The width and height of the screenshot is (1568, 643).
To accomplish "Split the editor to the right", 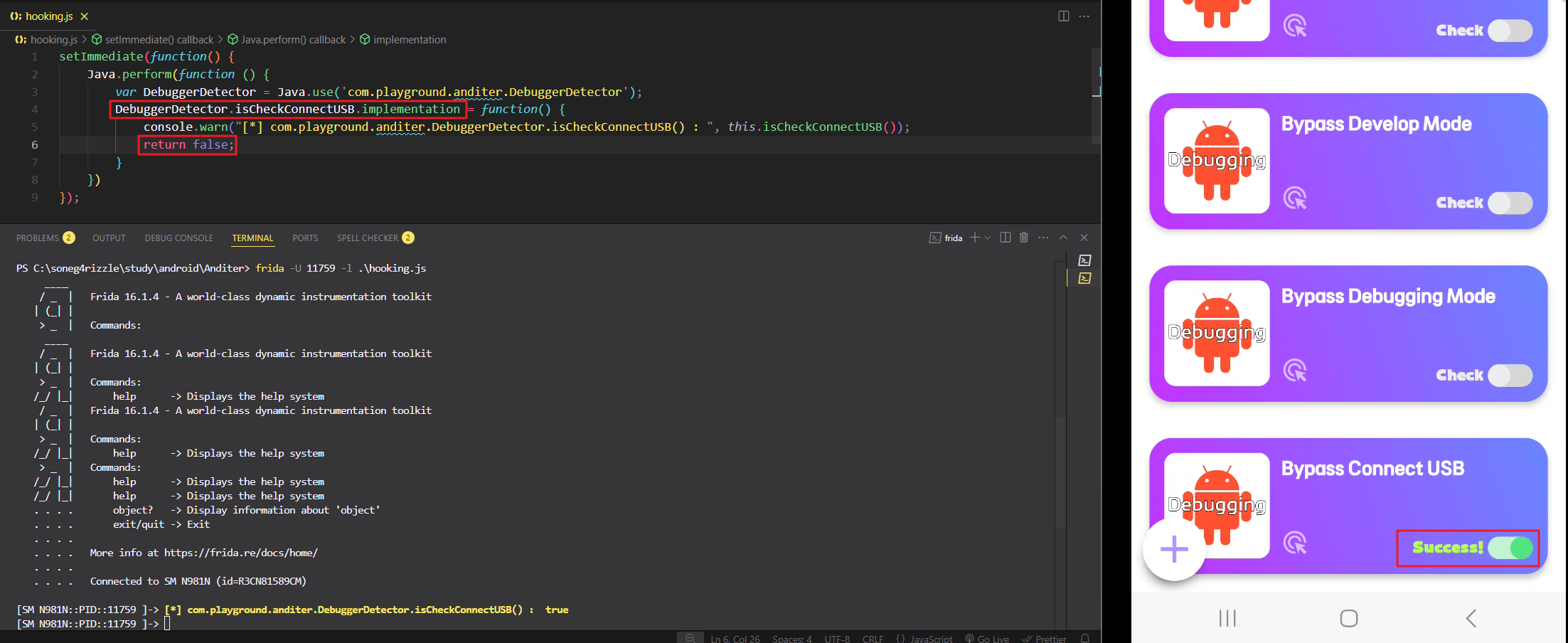I will (x=1064, y=16).
